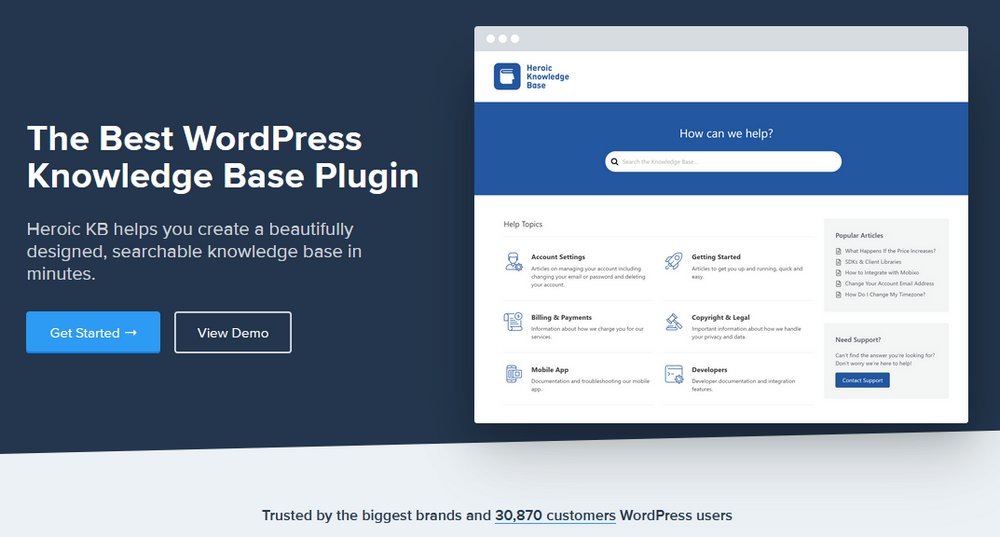This screenshot has height=537, width=1000.
Task: Click the Copyright & Legal gavel icon
Action: (x=673, y=321)
